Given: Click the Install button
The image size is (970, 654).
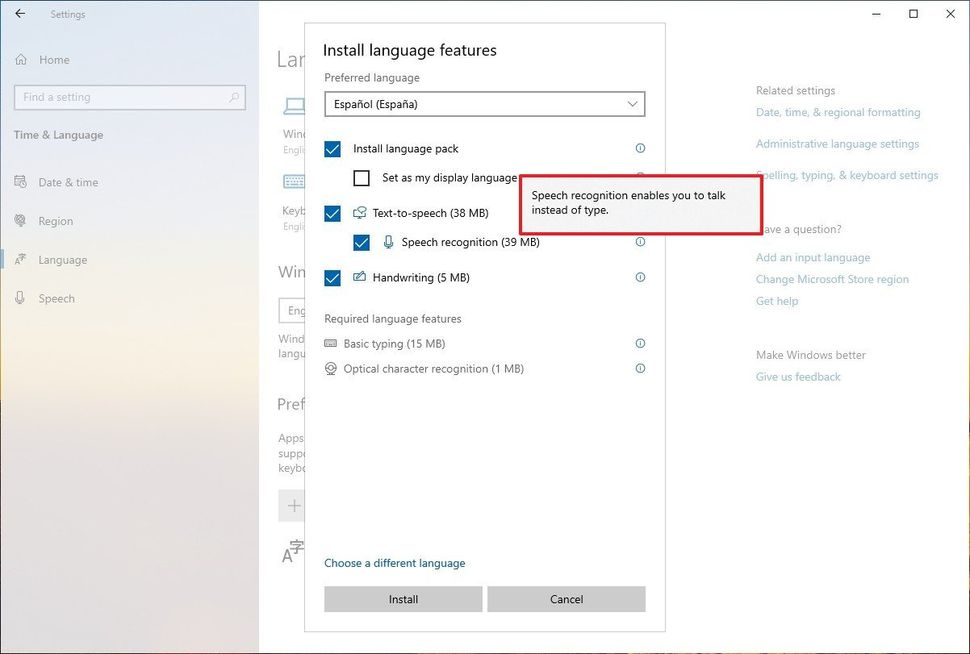Looking at the screenshot, I should click(x=402, y=598).
